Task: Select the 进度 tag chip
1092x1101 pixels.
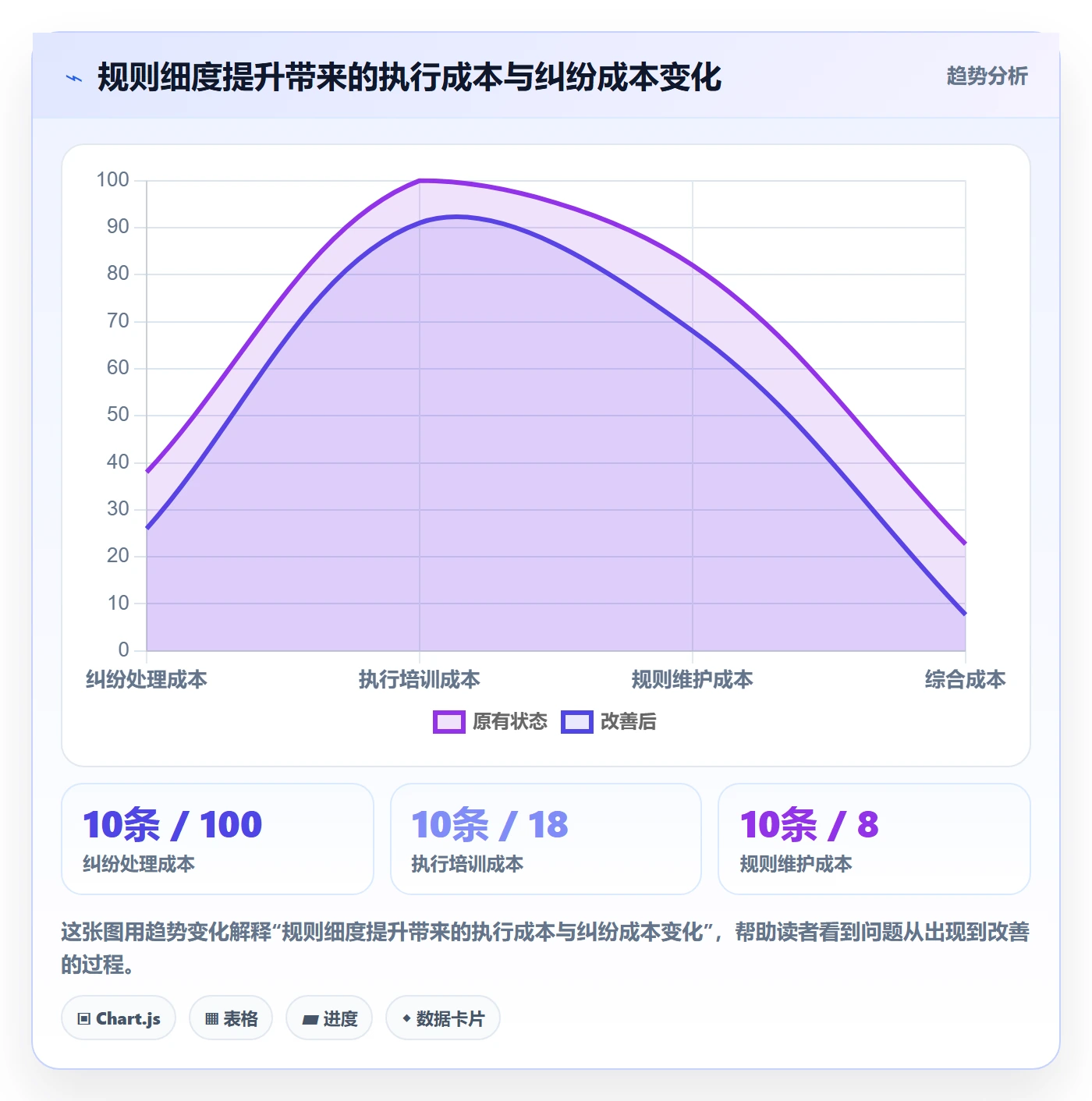Action: coord(329,1018)
